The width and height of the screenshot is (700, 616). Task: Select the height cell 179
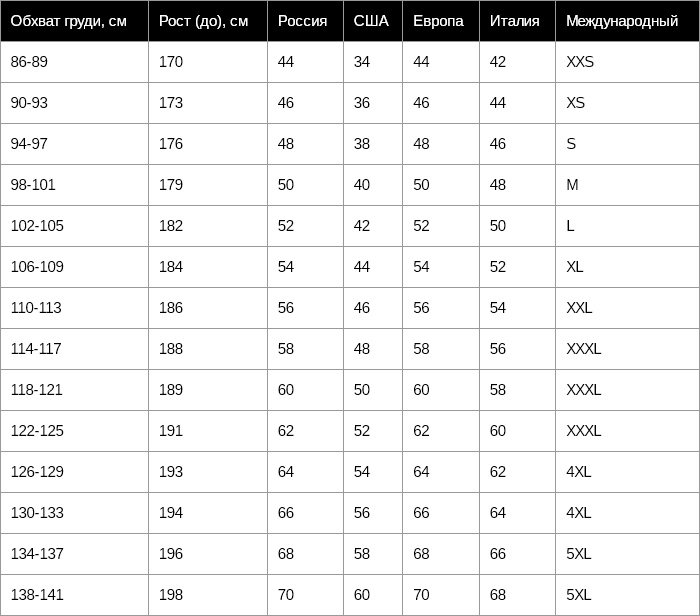(171, 185)
